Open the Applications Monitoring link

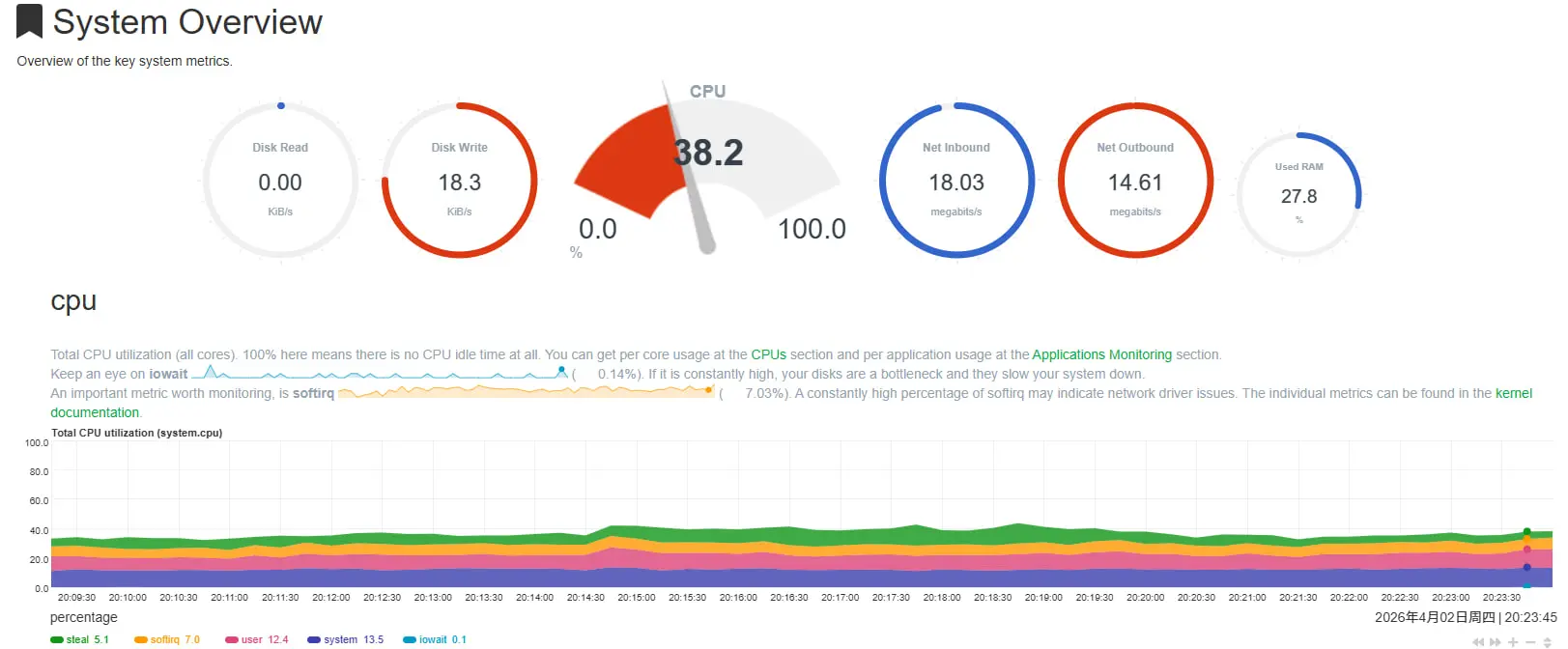click(1101, 354)
